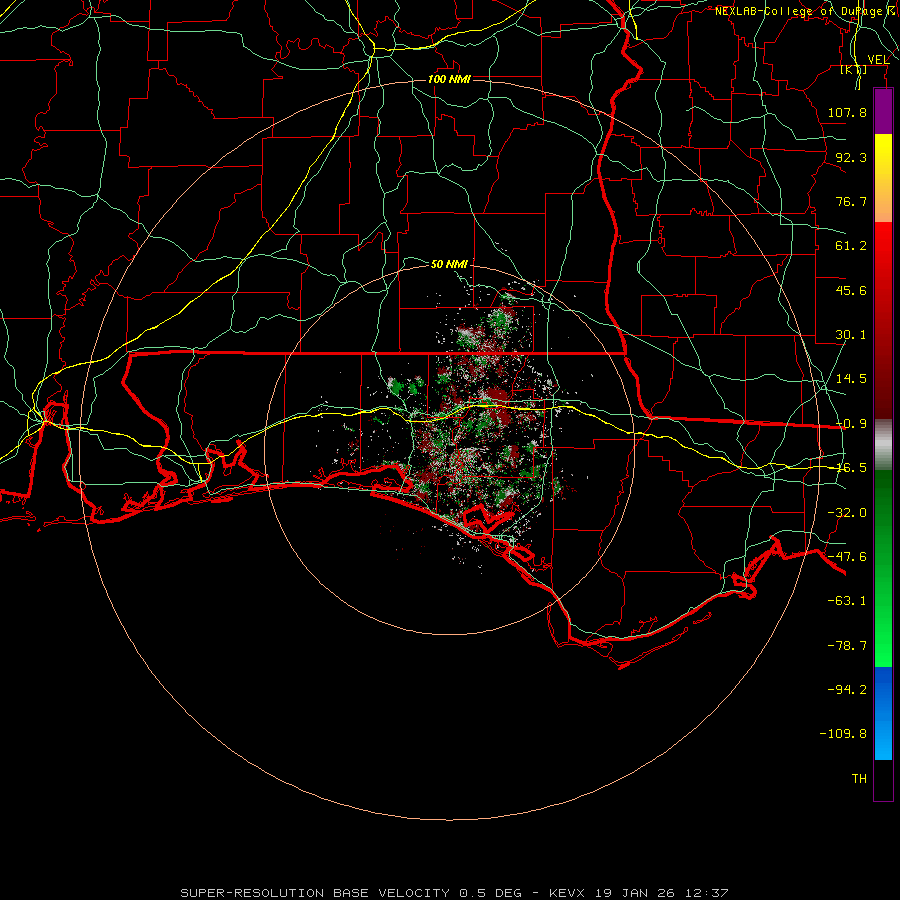Click the 61.2 velocity scale value
This screenshot has height=900, width=900.
pyautogui.click(x=851, y=246)
